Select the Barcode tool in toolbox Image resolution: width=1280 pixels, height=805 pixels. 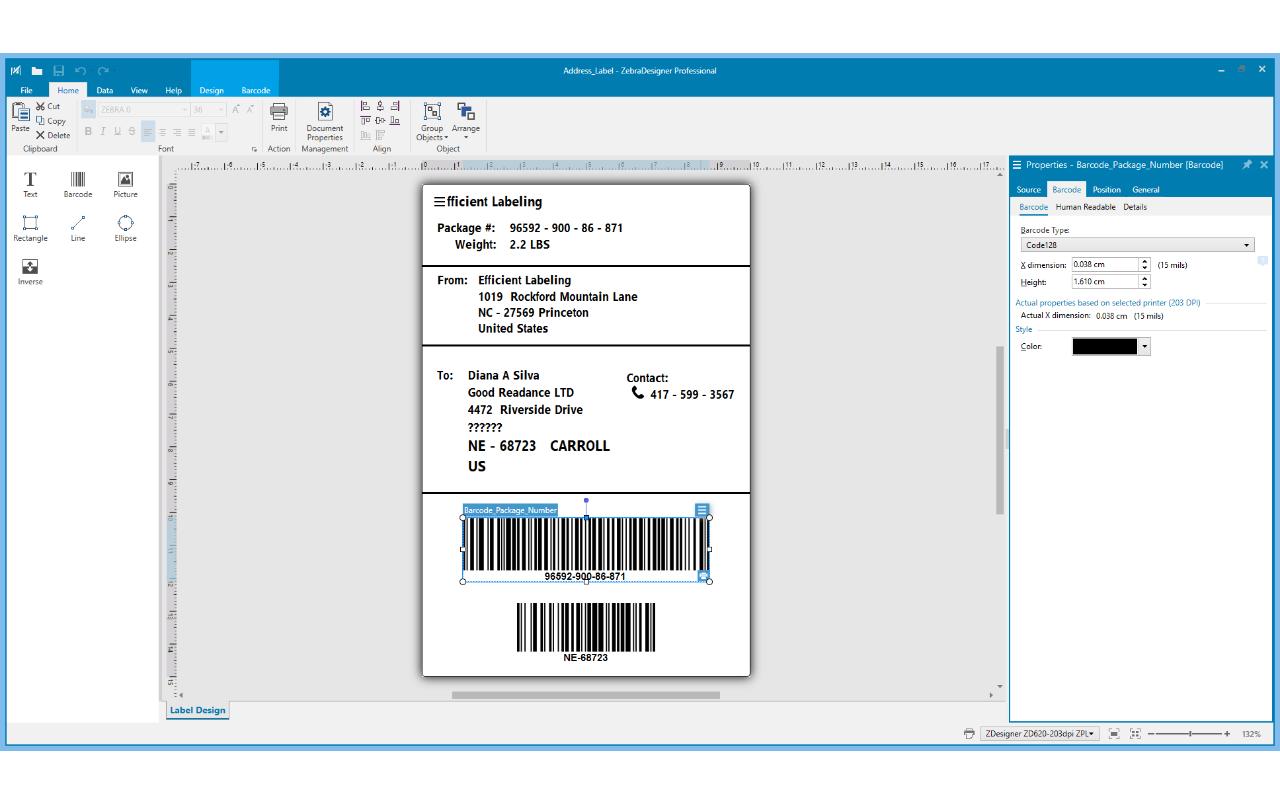78,184
